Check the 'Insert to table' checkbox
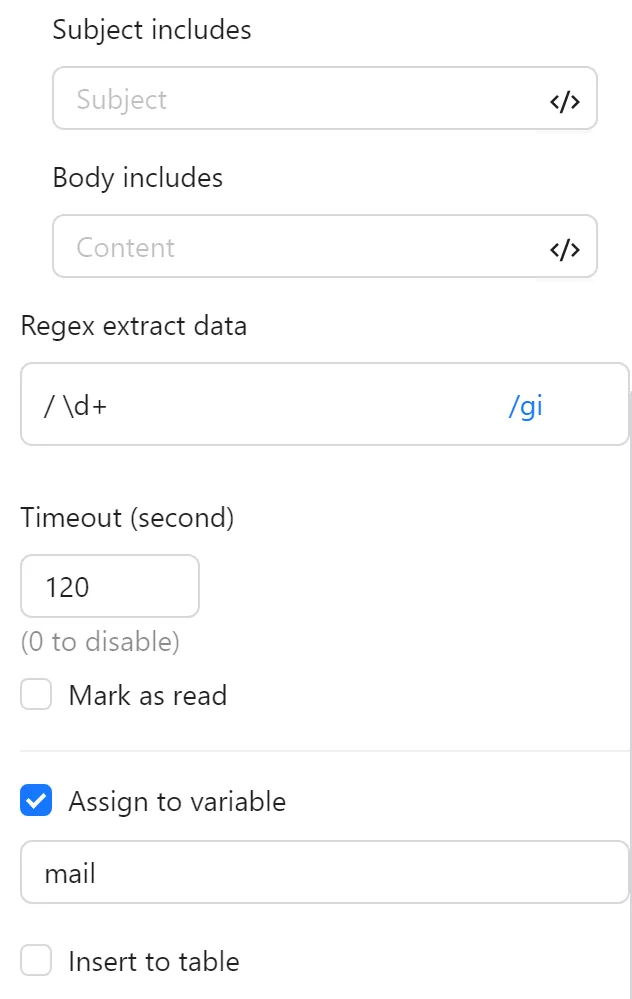The height and width of the screenshot is (999, 632). point(36,960)
